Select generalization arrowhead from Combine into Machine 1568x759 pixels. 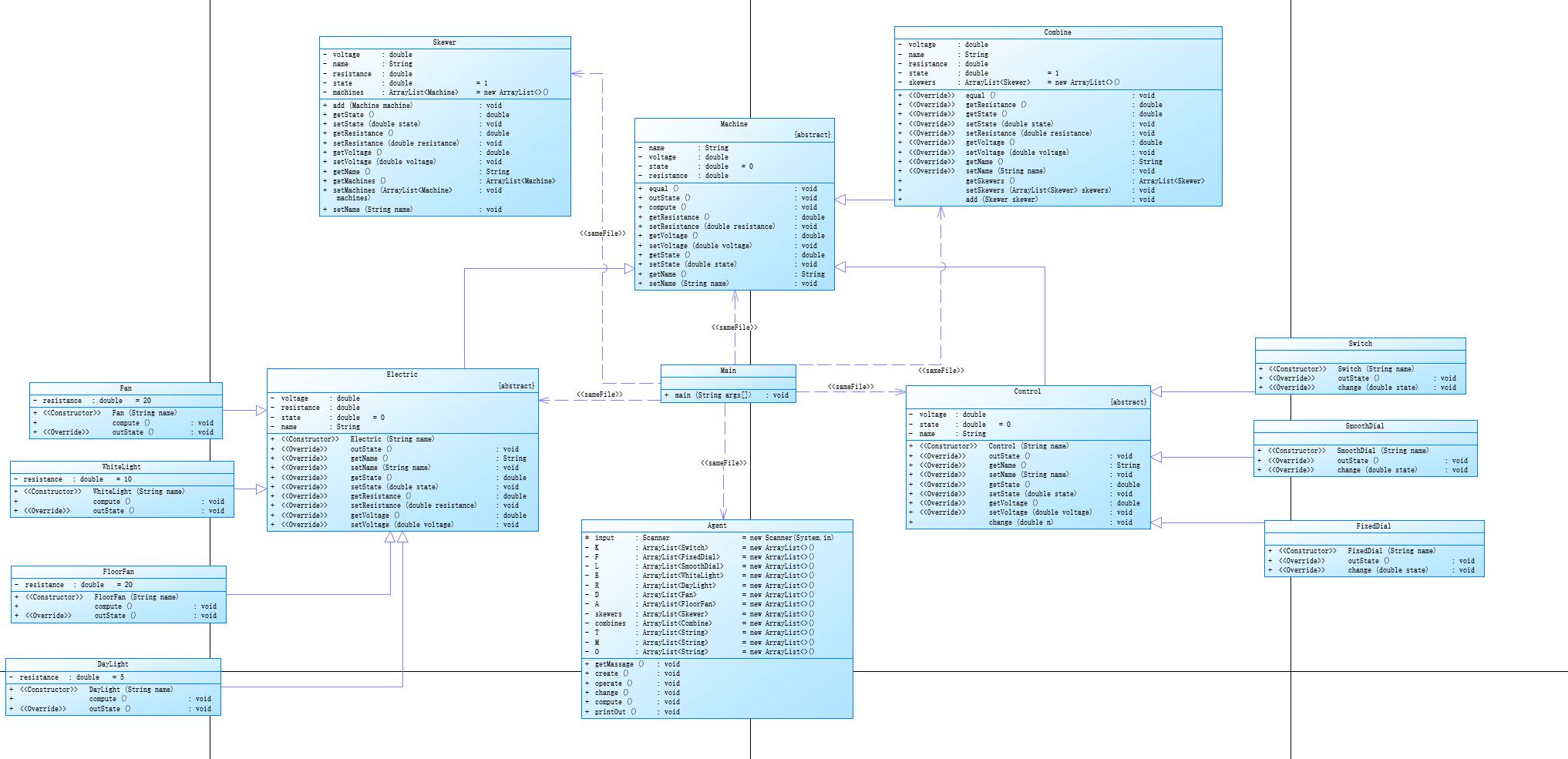tap(840, 200)
